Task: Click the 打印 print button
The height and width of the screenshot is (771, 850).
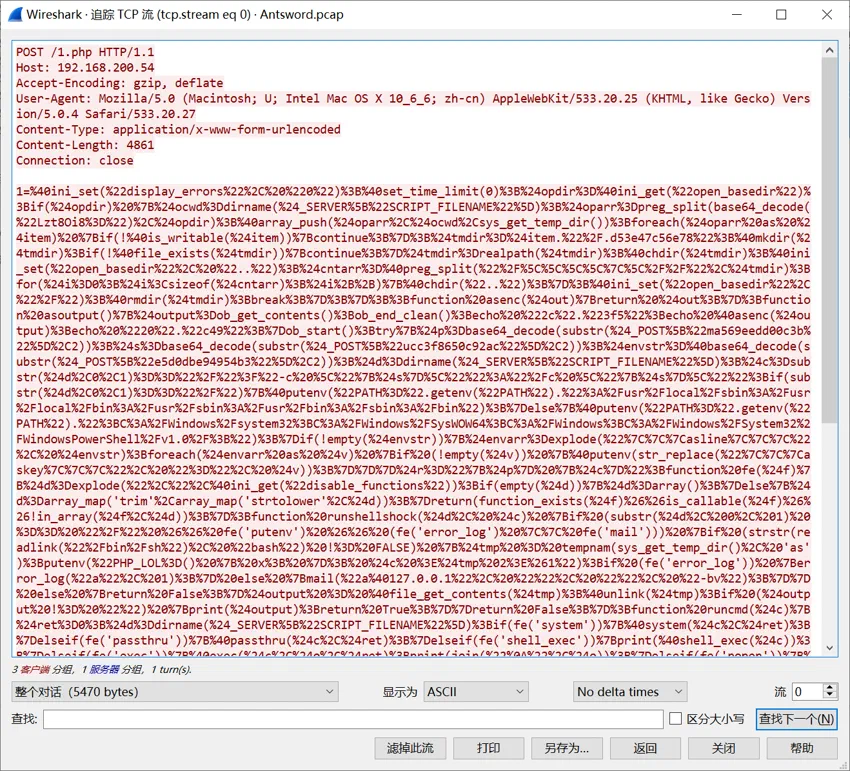Action: tap(488, 749)
